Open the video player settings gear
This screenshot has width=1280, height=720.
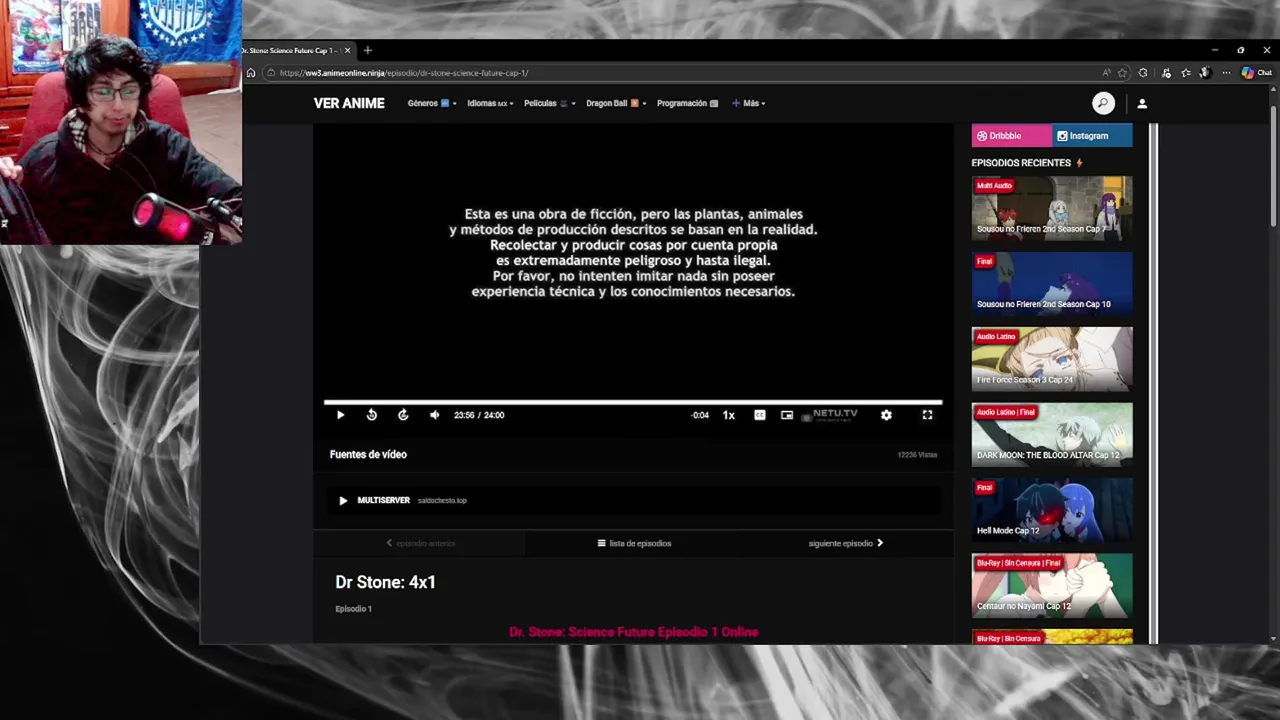coord(886,415)
